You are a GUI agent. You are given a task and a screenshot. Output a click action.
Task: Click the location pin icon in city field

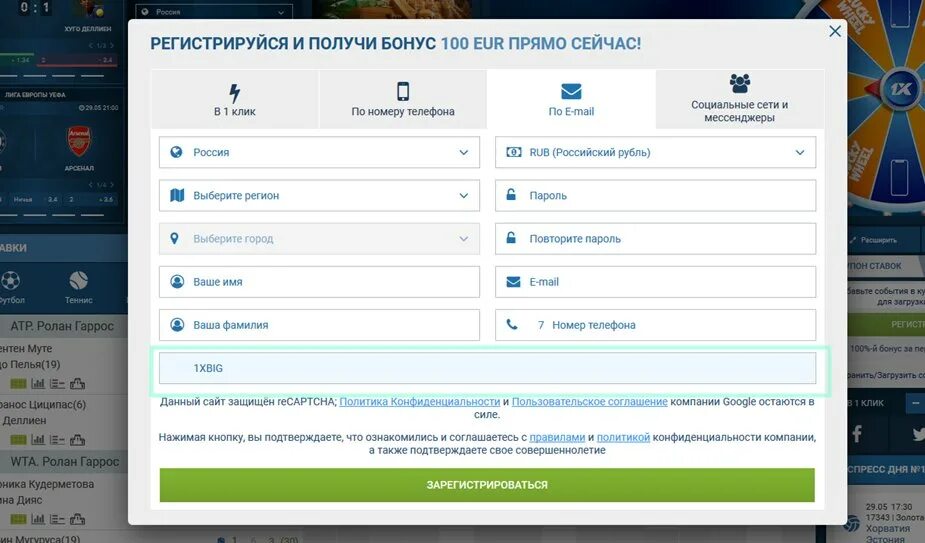click(x=174, y=238)
